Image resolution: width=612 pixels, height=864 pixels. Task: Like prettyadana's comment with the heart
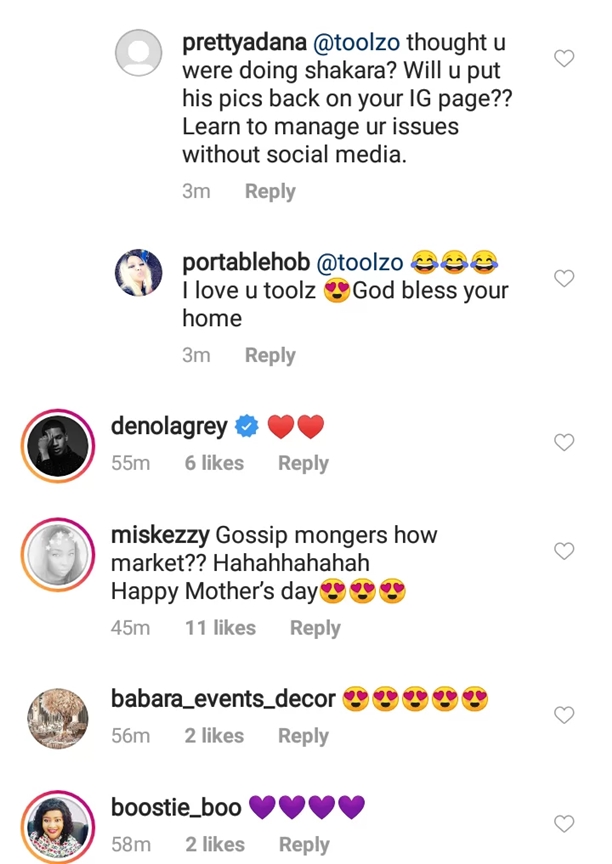(564, 59)
